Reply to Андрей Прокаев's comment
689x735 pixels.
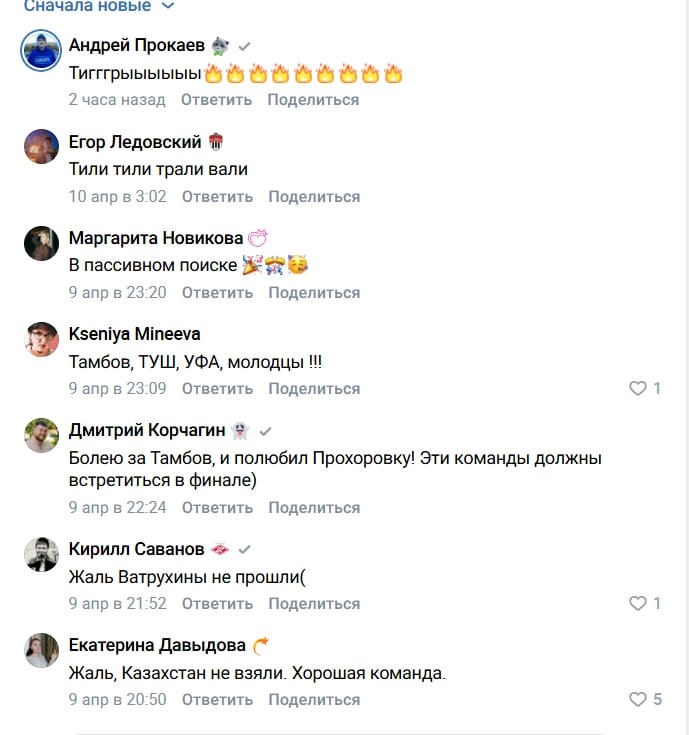(x=217, y=100)
